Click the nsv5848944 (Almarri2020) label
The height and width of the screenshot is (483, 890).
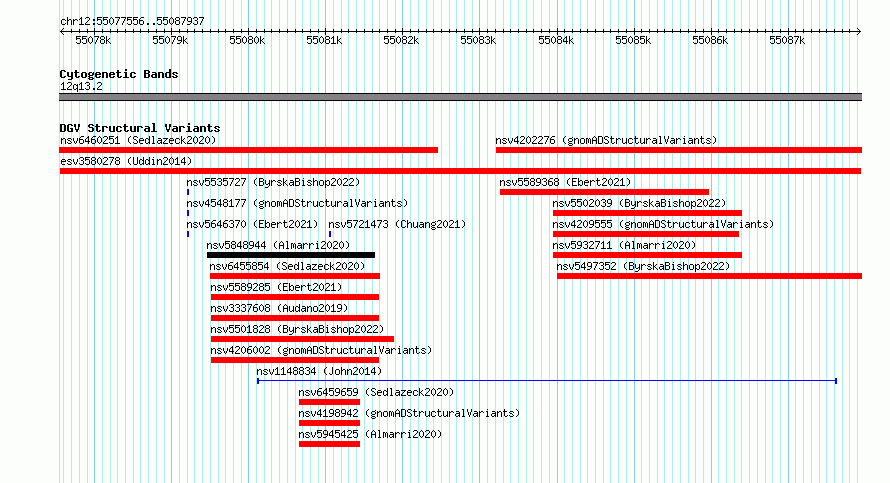tap(278, 245)
